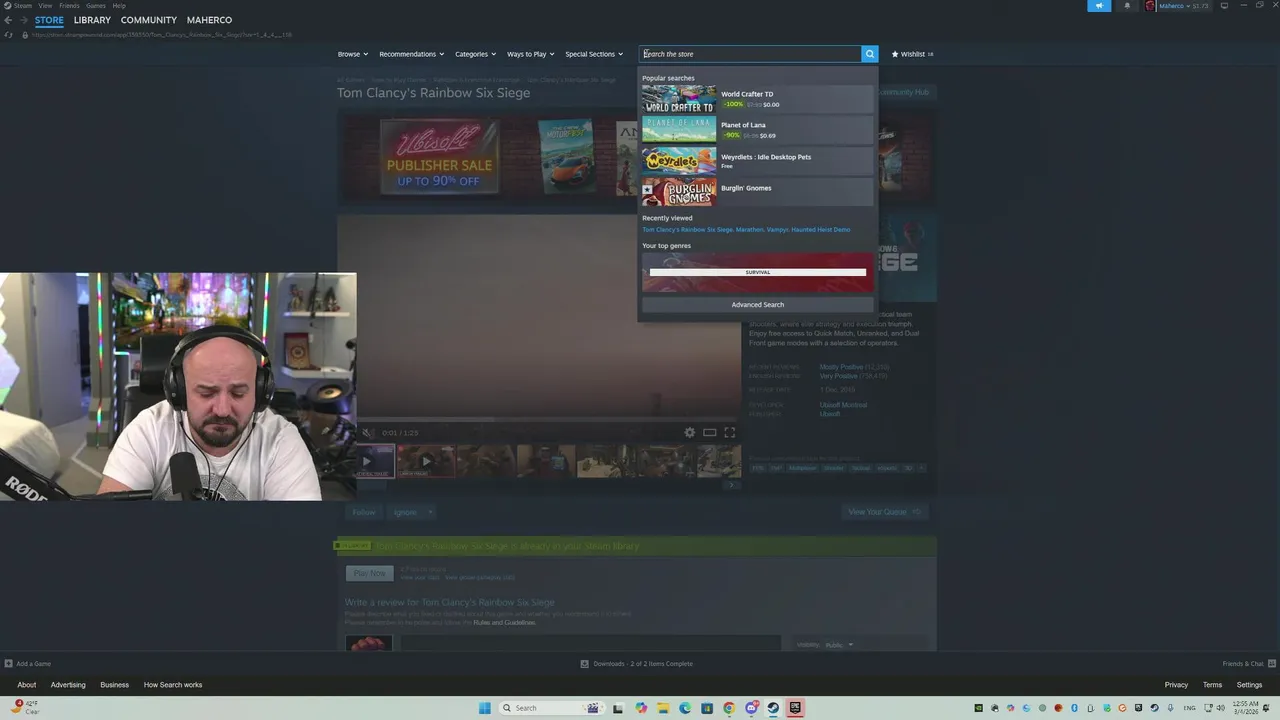Open the Friends menu

click(69, 6)
